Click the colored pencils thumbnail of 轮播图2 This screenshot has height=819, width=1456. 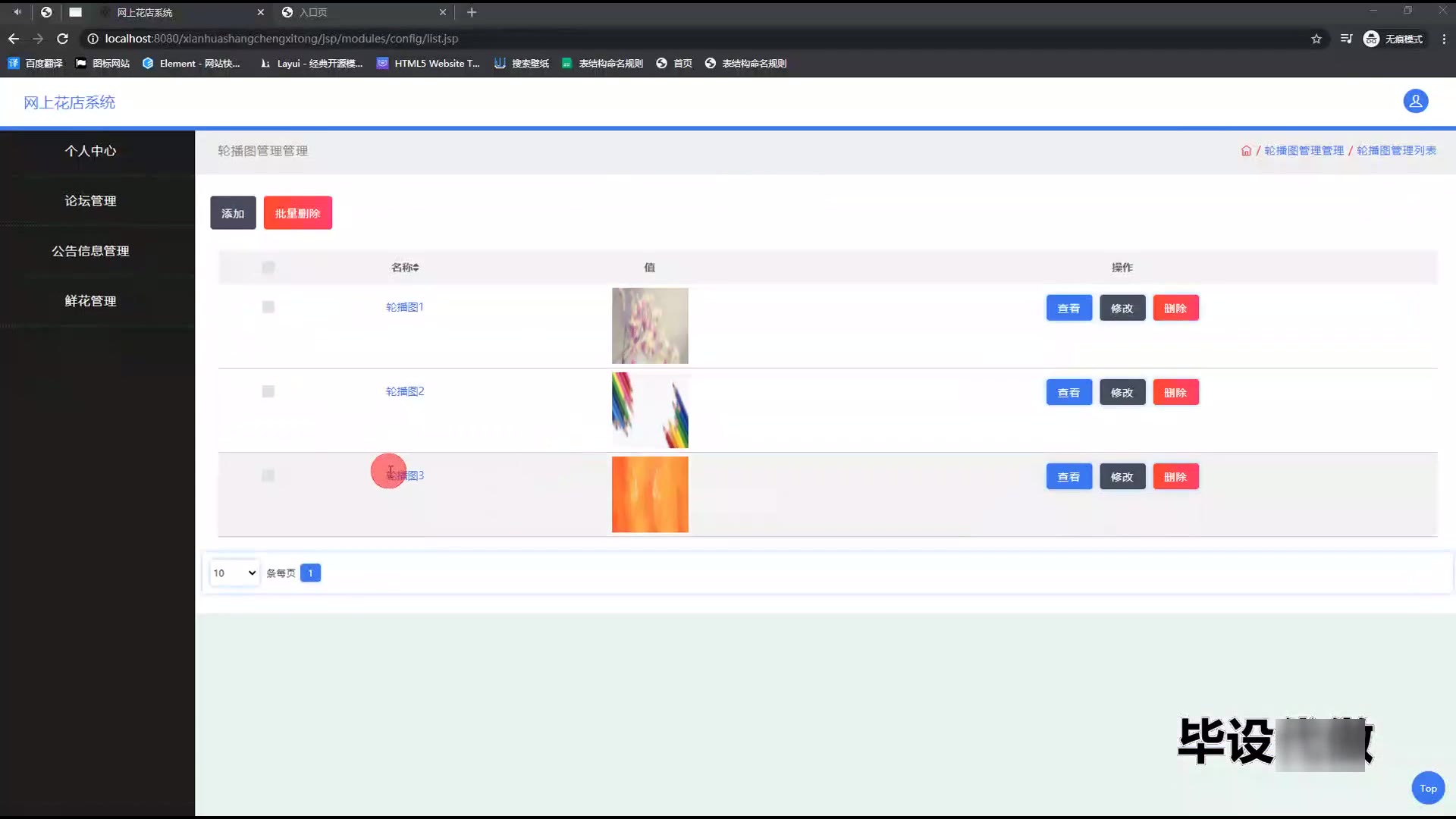click(x=650, y=410)
